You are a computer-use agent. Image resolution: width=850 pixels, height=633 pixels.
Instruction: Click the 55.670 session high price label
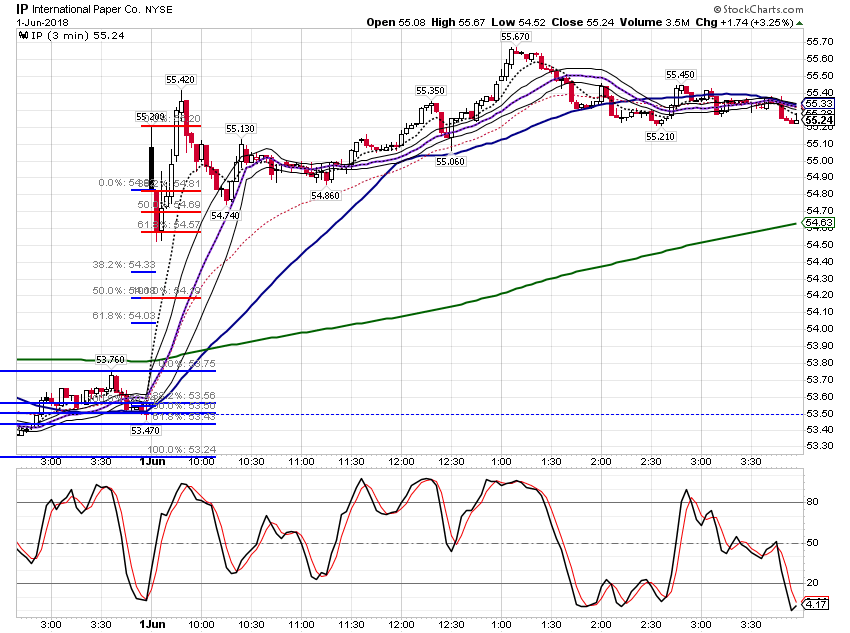click(x=516, y=37)
